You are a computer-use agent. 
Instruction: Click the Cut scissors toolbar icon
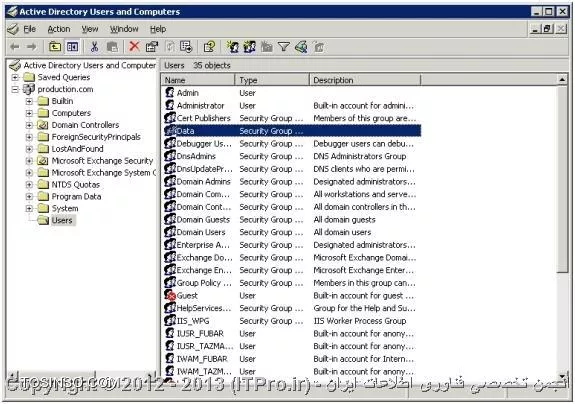click(94, 47)
